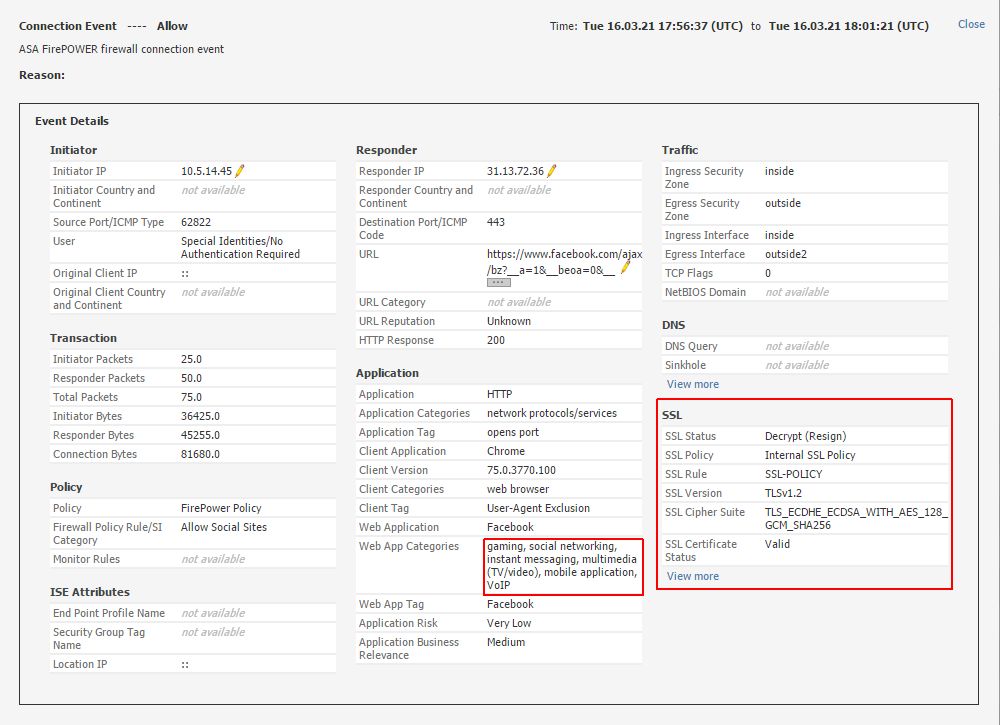Click the start time Tue 16.03.21 17:56:37 (UTC)

point(663,26)
